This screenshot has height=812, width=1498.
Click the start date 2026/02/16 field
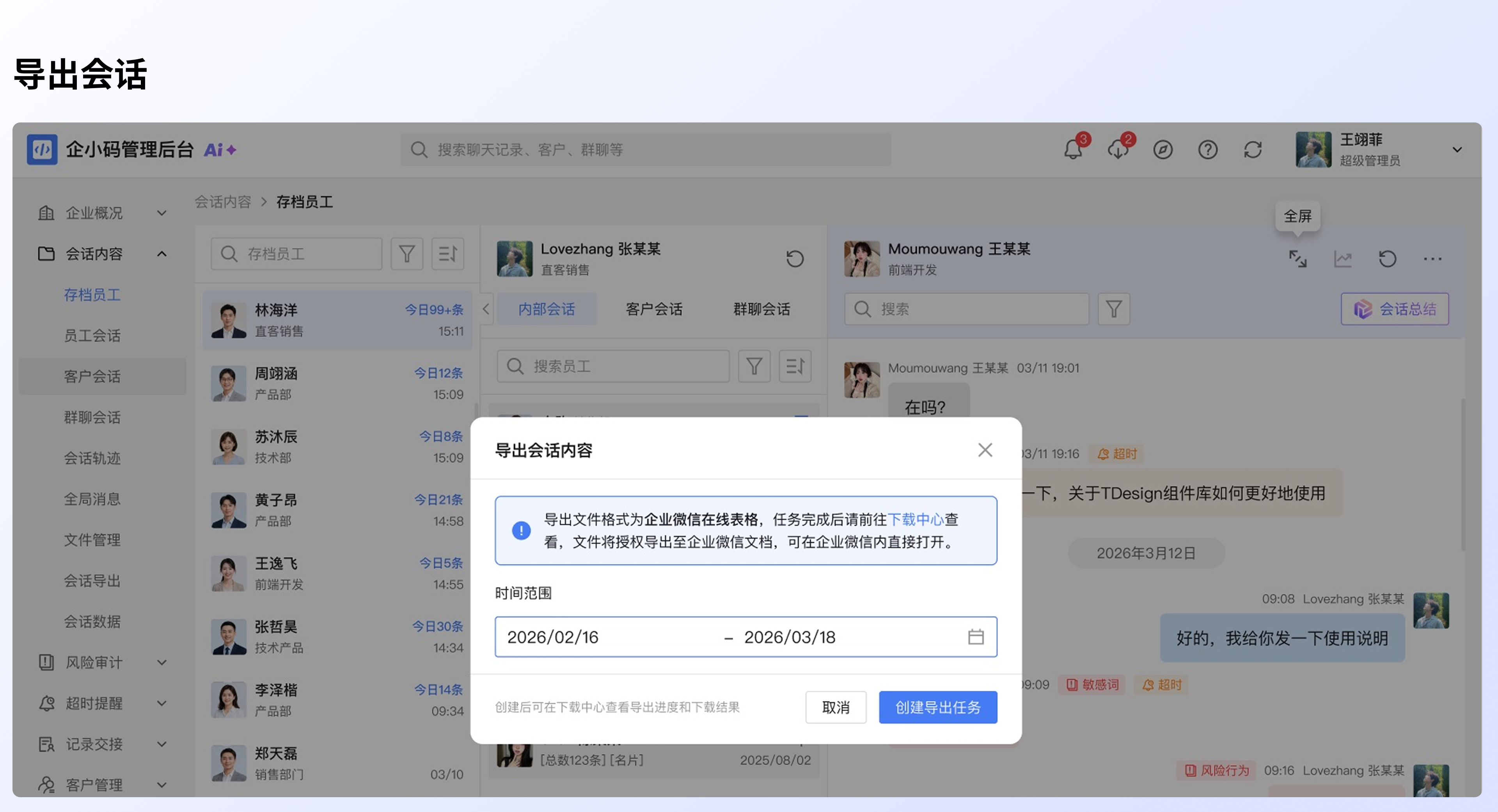coord(553,637)
